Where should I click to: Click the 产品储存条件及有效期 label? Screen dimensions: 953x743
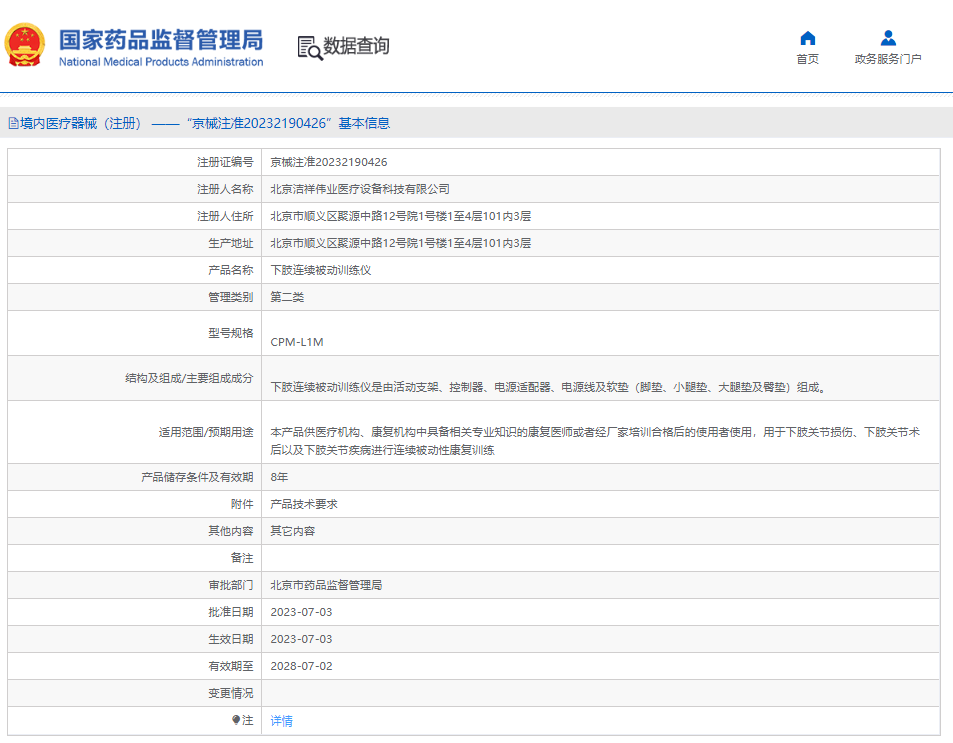(x=197, y=477)
